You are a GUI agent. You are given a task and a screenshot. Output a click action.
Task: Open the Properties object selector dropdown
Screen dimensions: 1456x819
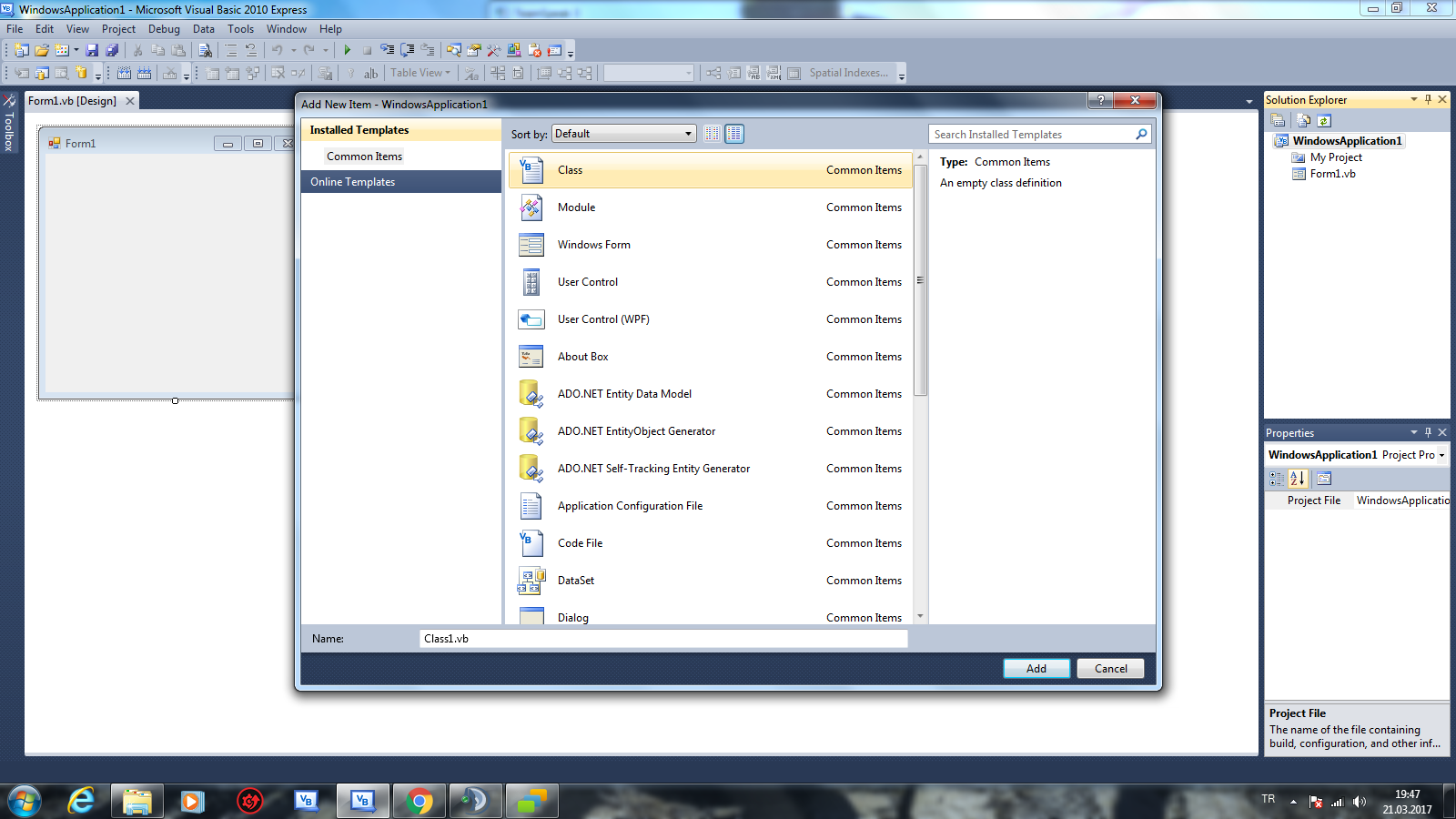point(1441,455)
